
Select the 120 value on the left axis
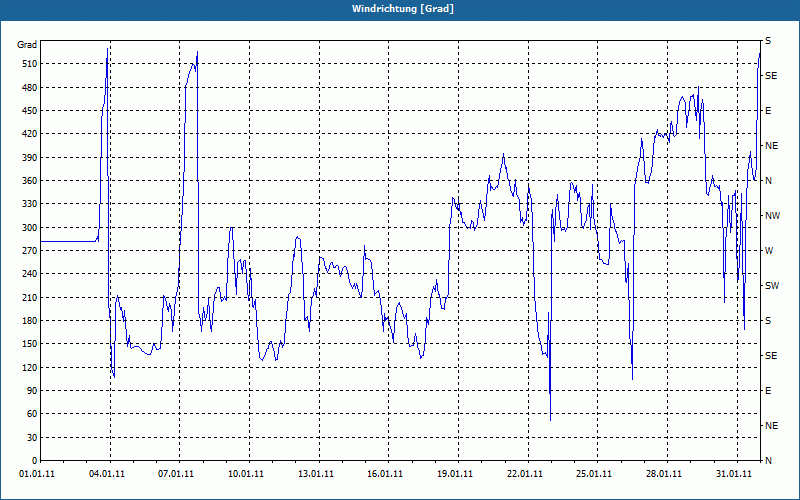click(x=30, y=367)
